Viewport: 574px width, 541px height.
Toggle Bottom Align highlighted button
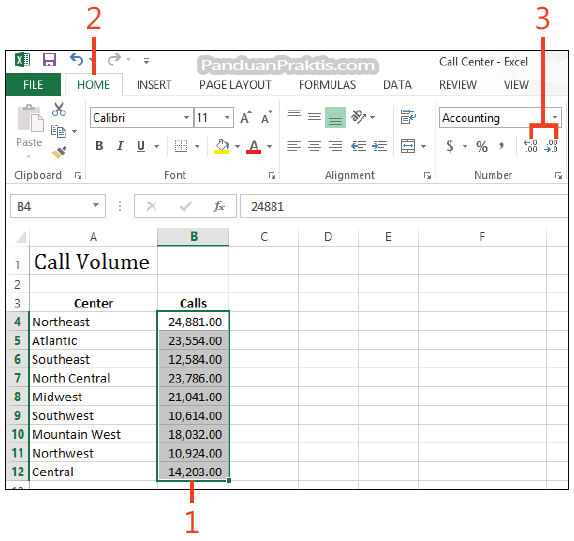(x=335, y=117)
